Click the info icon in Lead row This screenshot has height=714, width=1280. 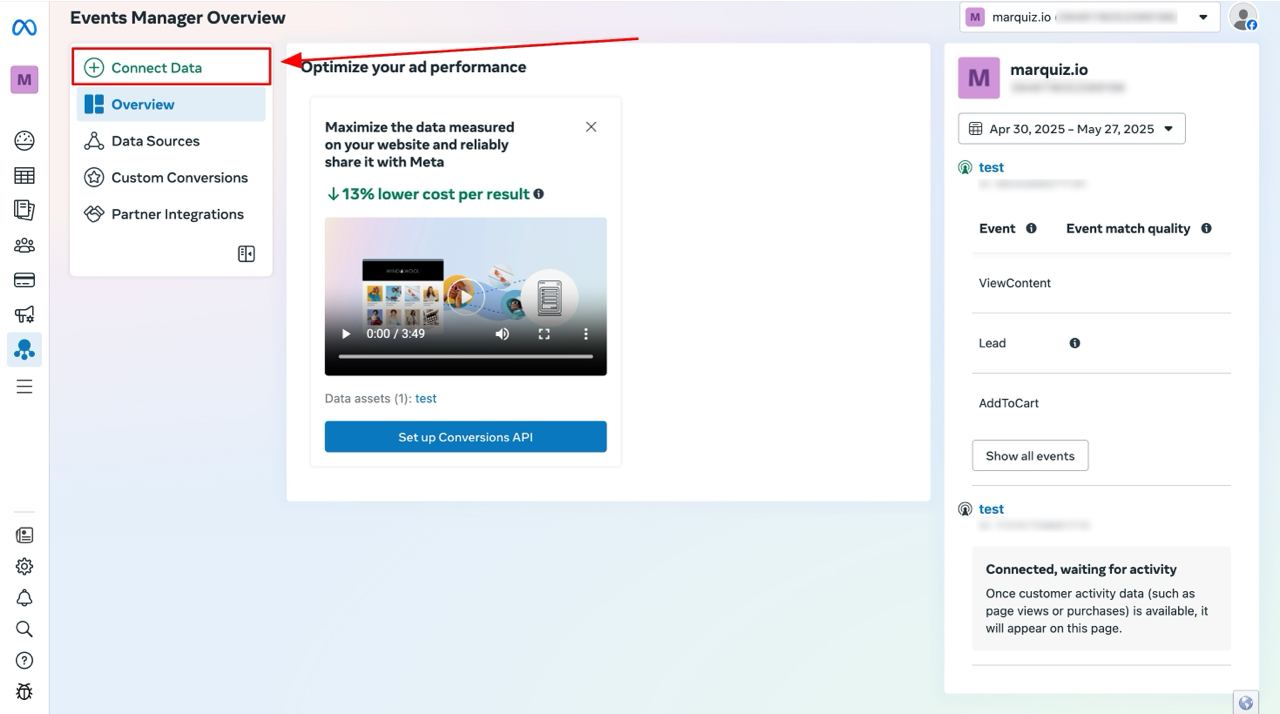coord(1075,343)
